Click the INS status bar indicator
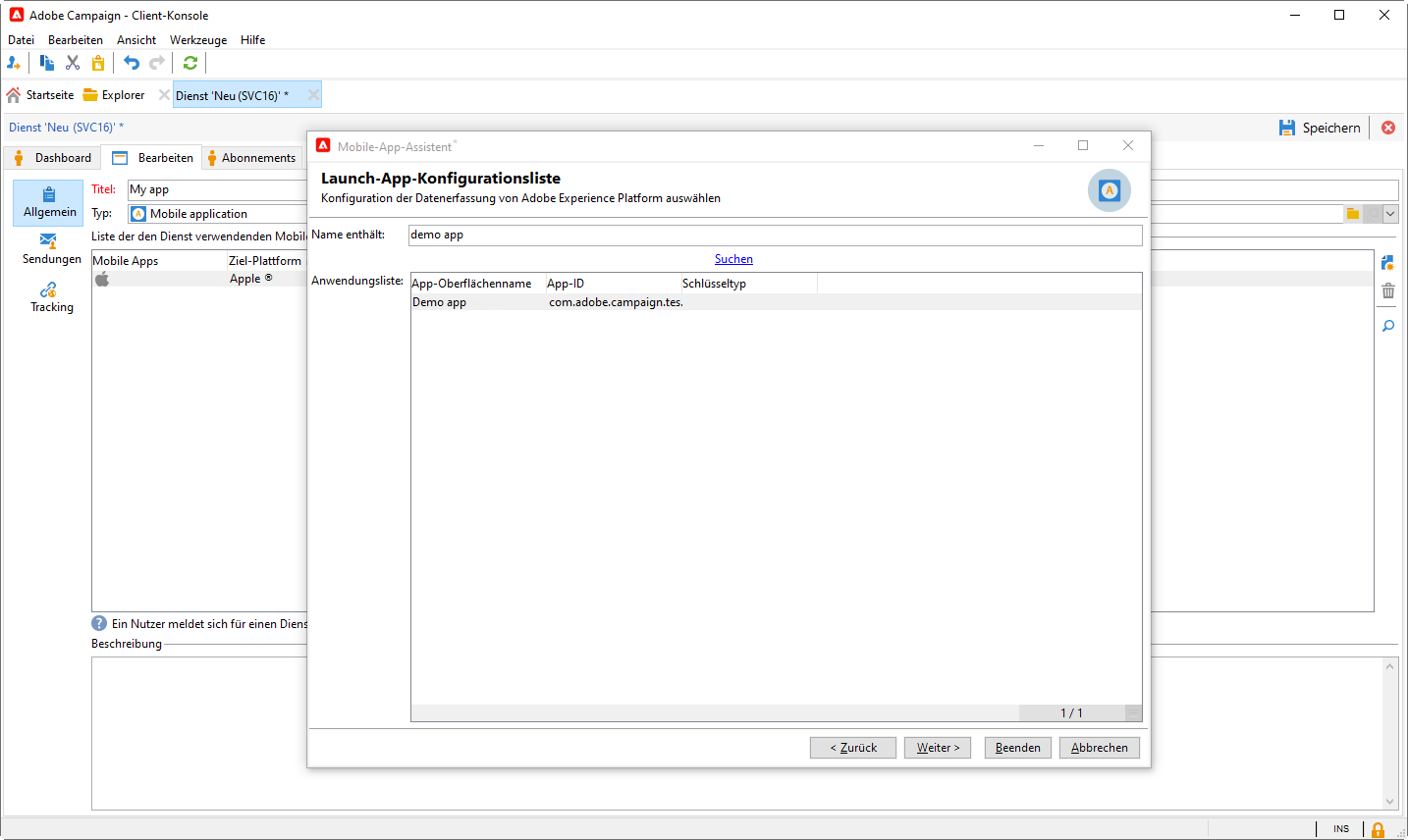Screen dimensions: 1408x840 [x=1341, y=829]
